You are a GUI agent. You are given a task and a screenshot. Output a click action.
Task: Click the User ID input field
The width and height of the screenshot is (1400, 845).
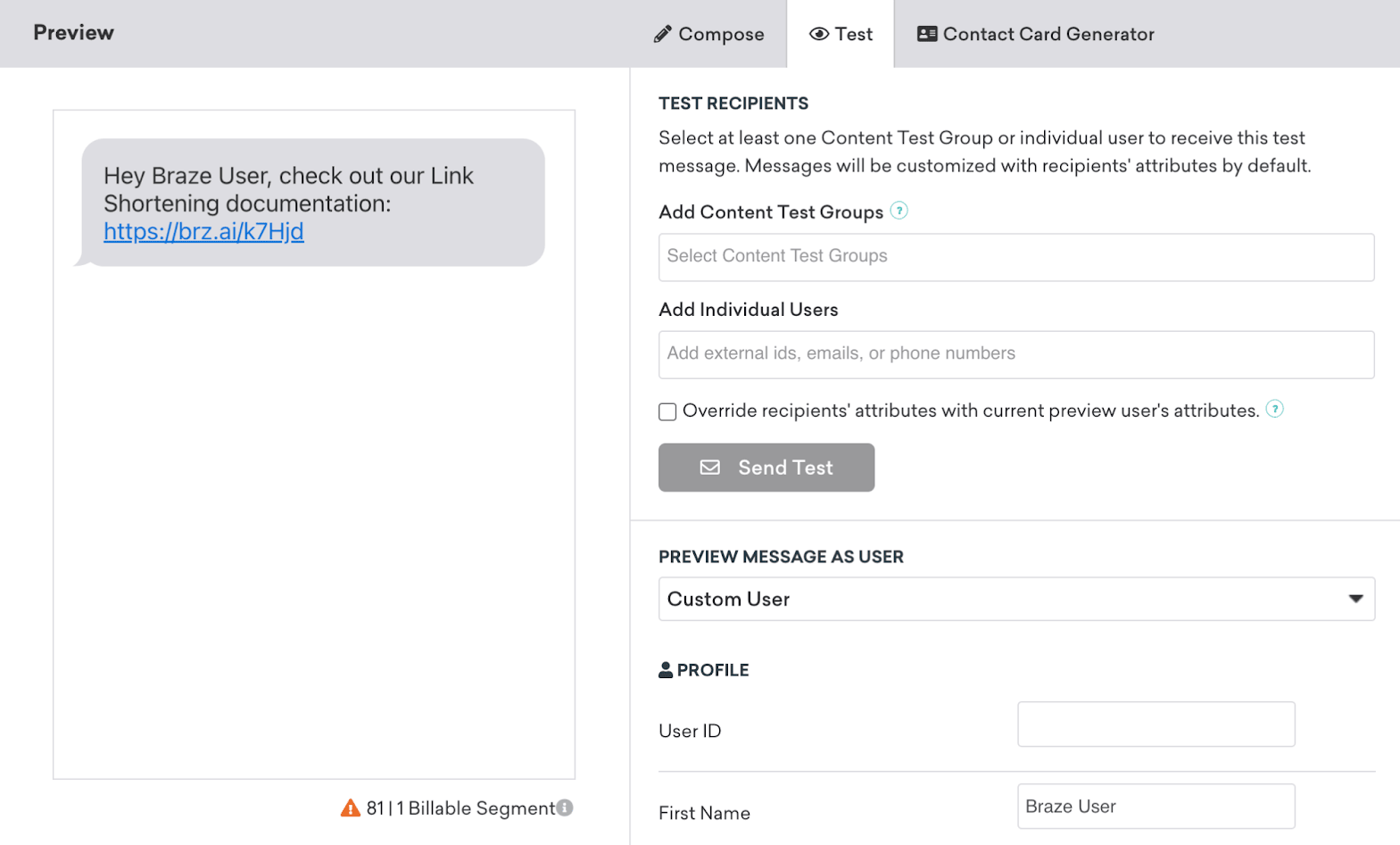pyautogui.click(x=1156, y=724)
